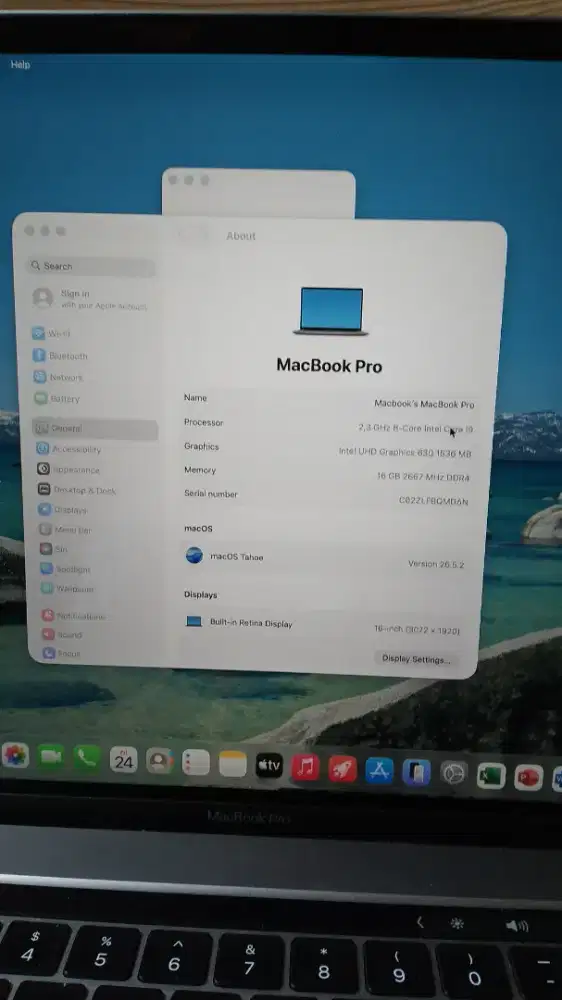This screenshot has height=1000, width=562.
Task: Open Wi-Fi settings in the sidebar
Action: [x=52, y=334]
